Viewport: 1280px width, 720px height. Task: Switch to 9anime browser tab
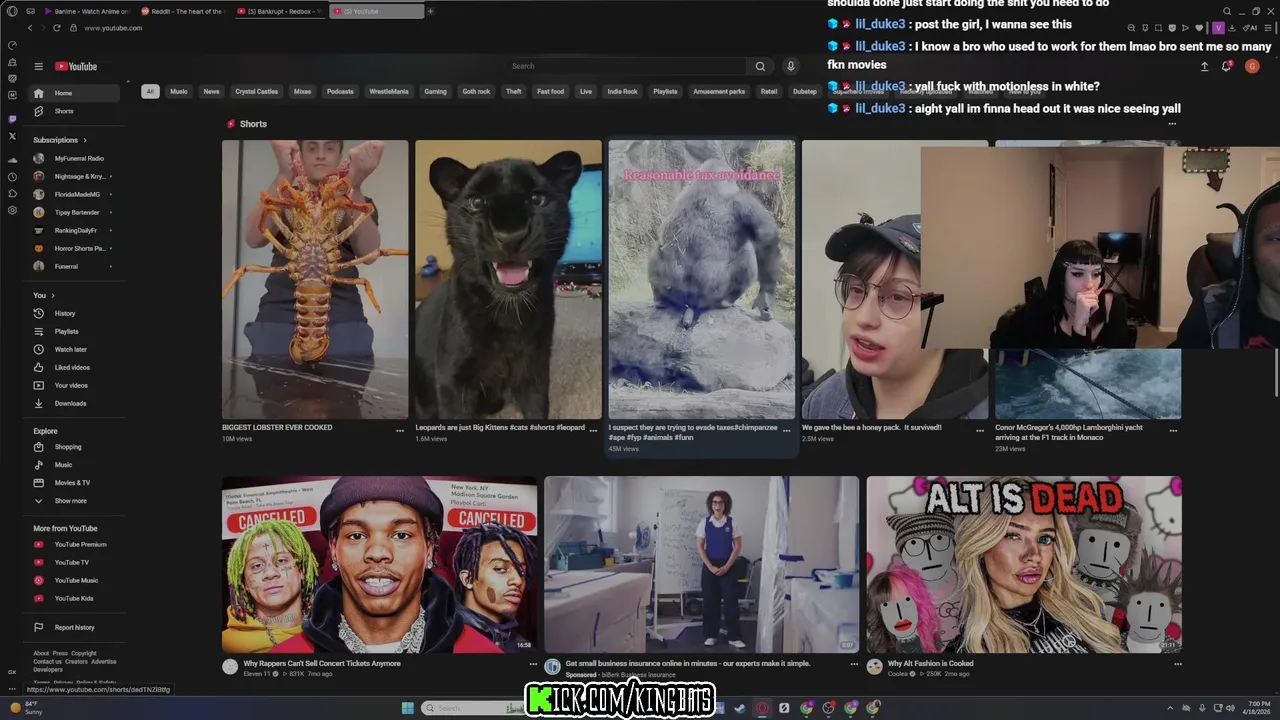pos(86,11)
